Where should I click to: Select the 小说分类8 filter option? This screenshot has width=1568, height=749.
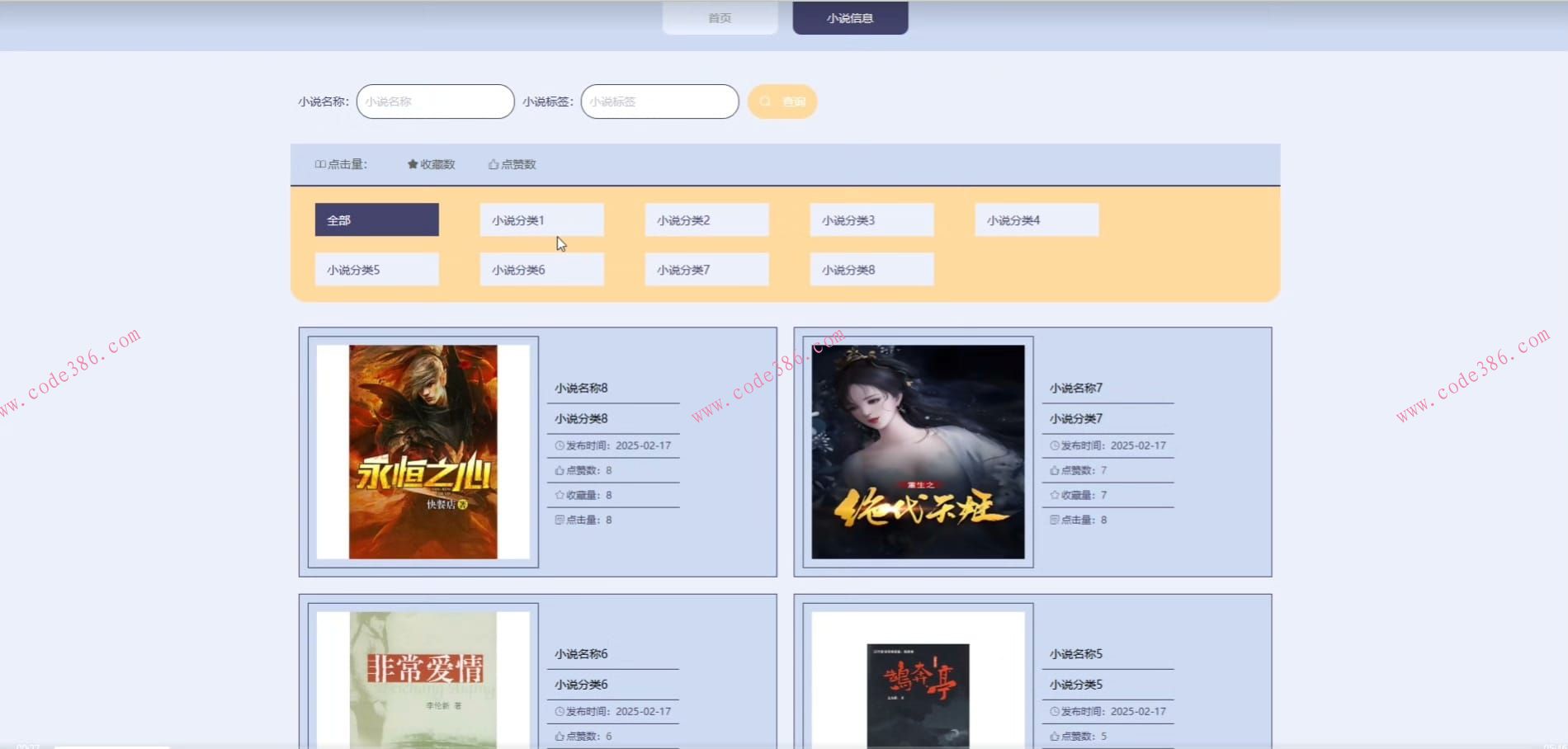tap(871, 269)
